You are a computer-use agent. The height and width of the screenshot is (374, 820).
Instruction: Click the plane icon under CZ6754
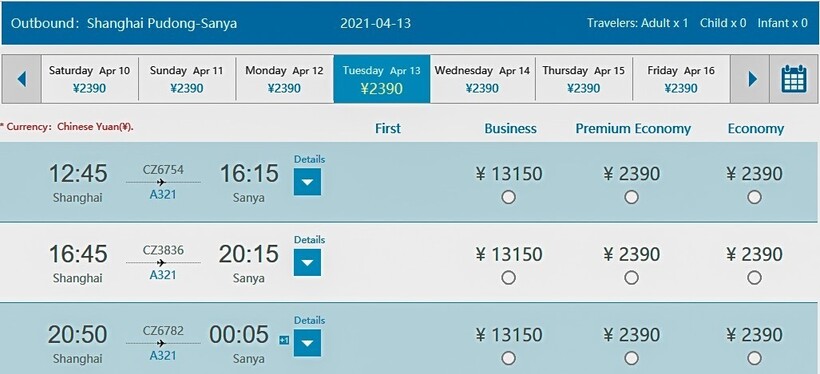coord(161,182)
